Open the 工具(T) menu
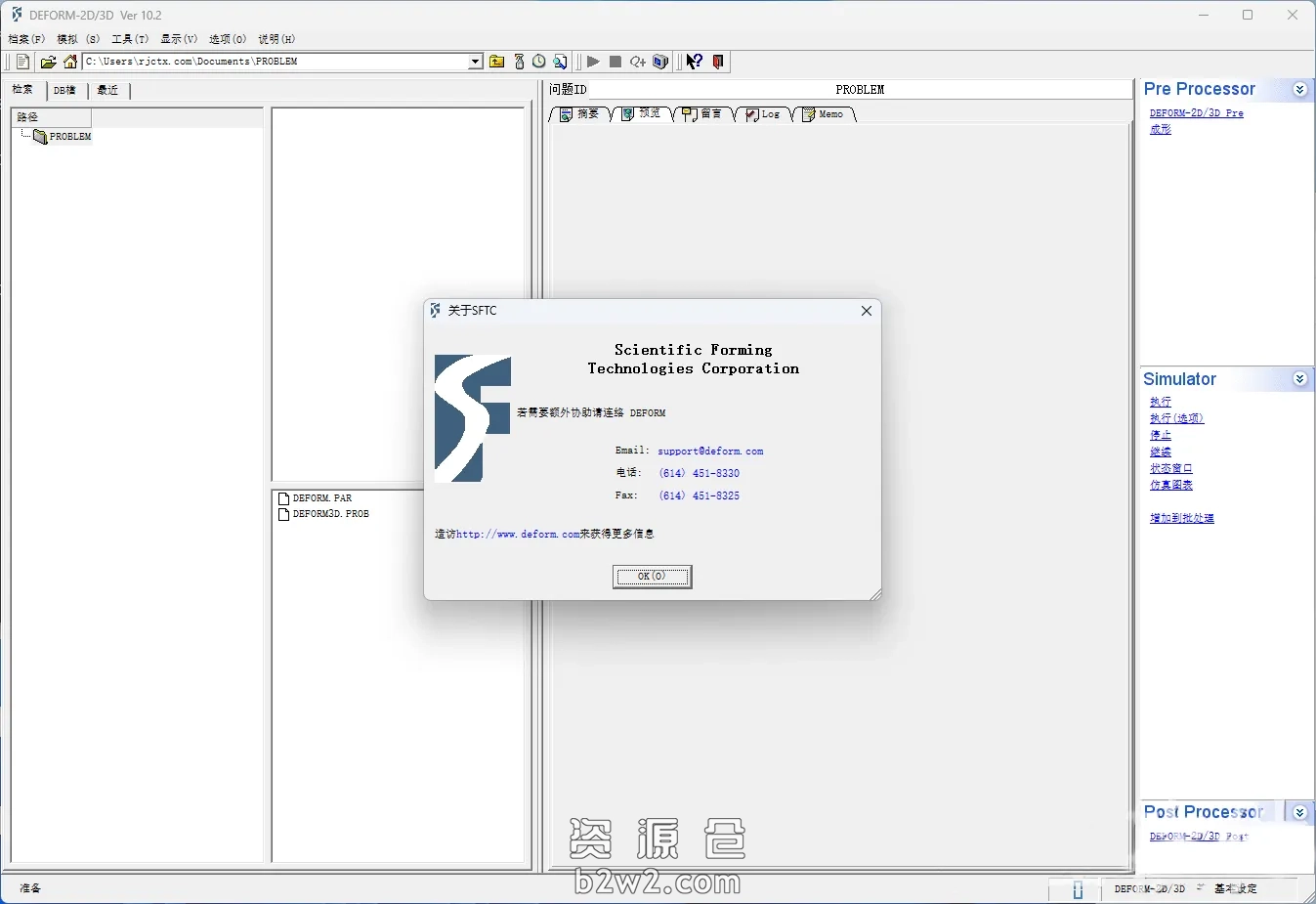 (129, 39)
